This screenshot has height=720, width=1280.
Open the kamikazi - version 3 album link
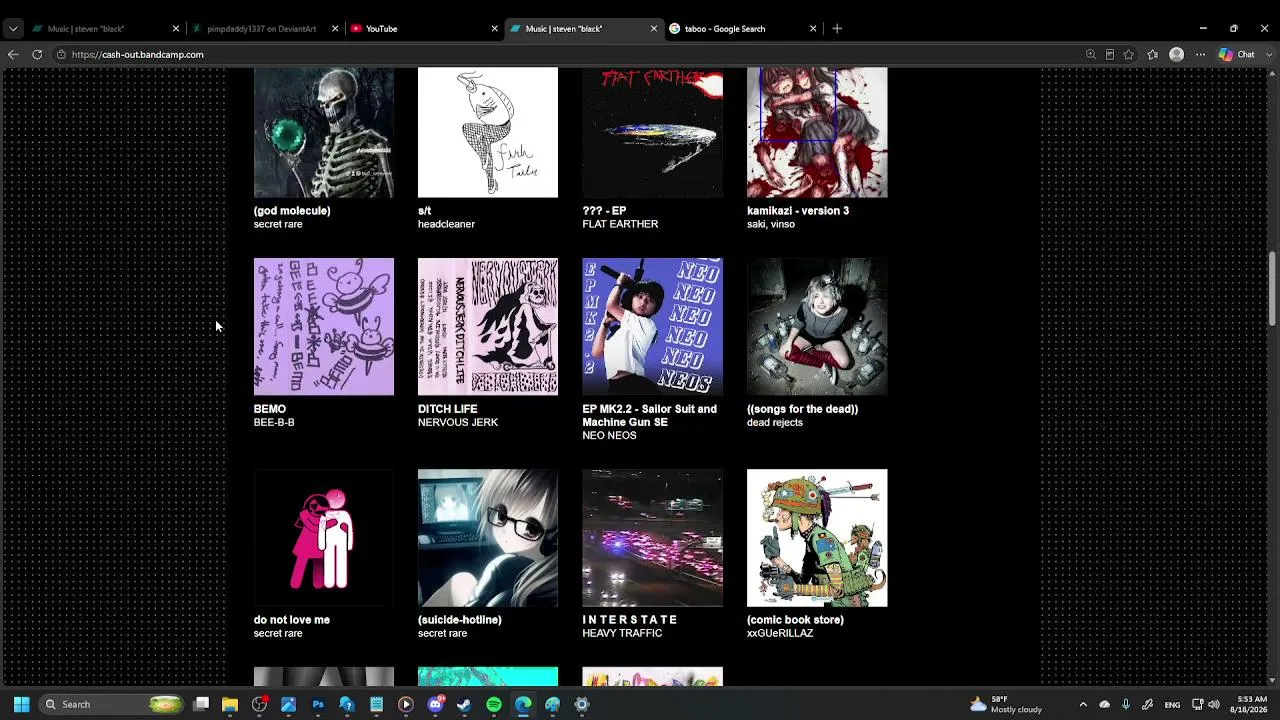pos(798,211)
